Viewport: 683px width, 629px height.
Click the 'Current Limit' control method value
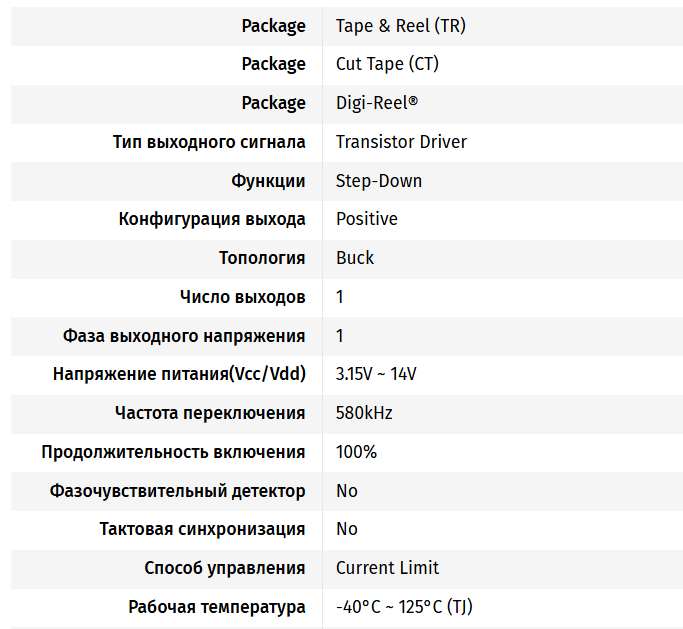[387, 568]
